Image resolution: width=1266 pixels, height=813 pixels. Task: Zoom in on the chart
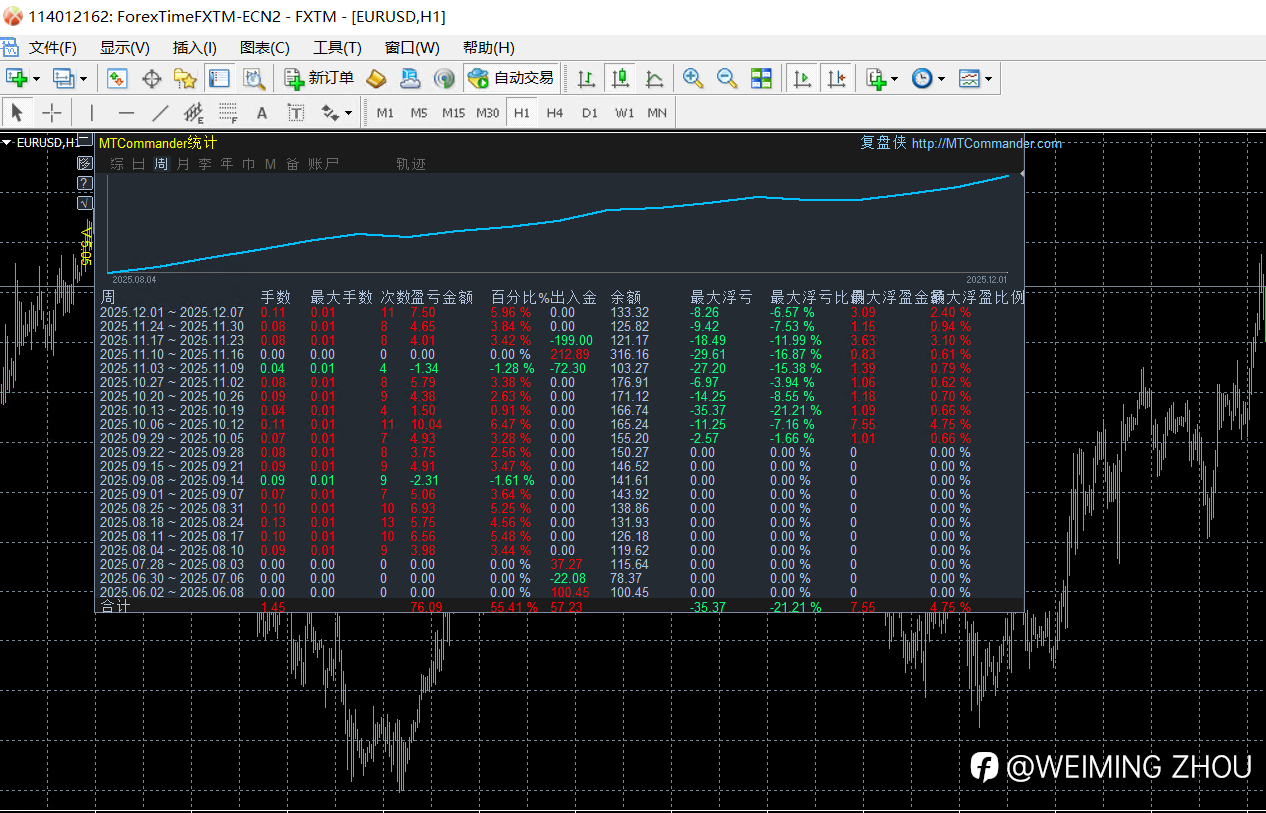[x=692, y=78]
